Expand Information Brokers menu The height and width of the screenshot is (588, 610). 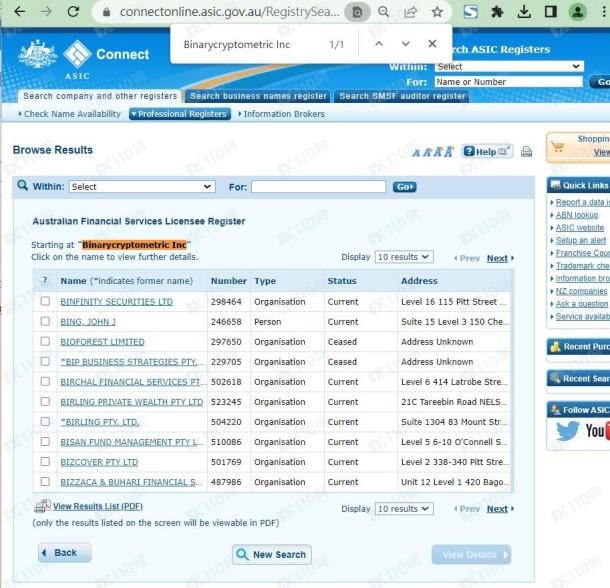tap(282, 114)
